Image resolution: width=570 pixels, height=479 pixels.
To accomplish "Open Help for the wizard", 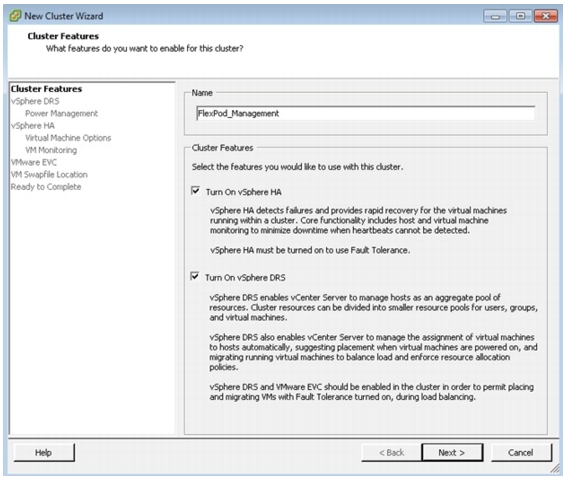I will tap(44, 452).
